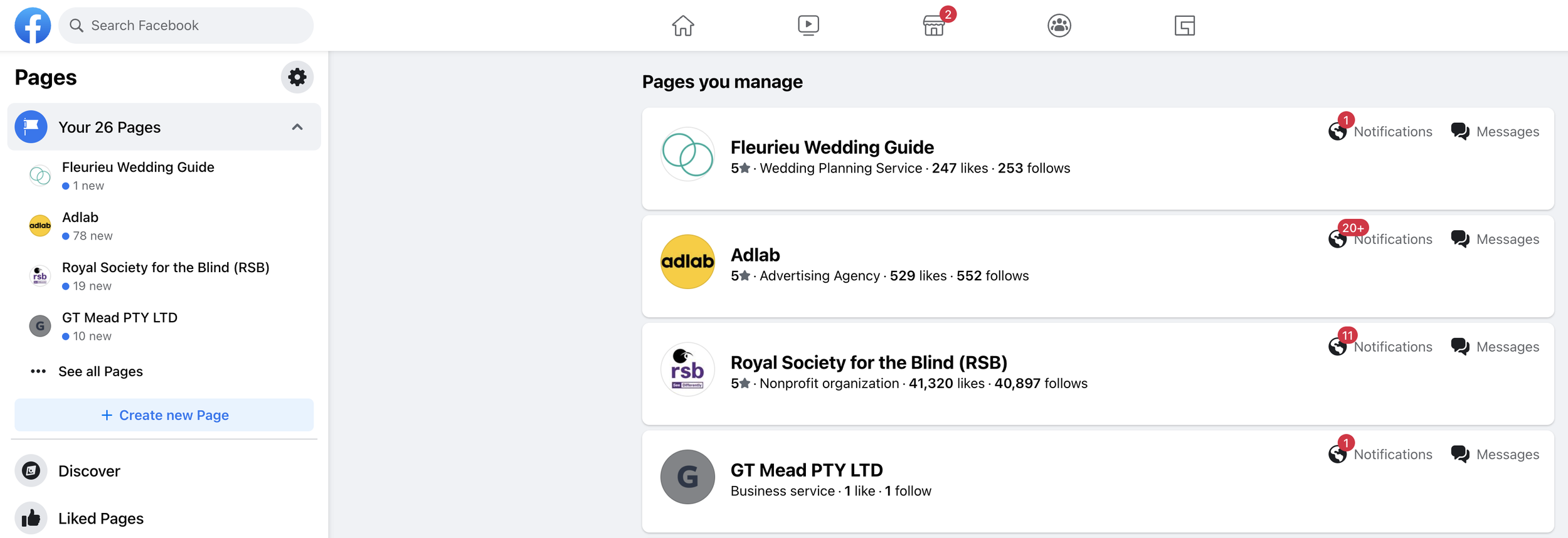Open Royal Society for the Blind page title
Screen dimensions: 1568x538
[869, 362]
